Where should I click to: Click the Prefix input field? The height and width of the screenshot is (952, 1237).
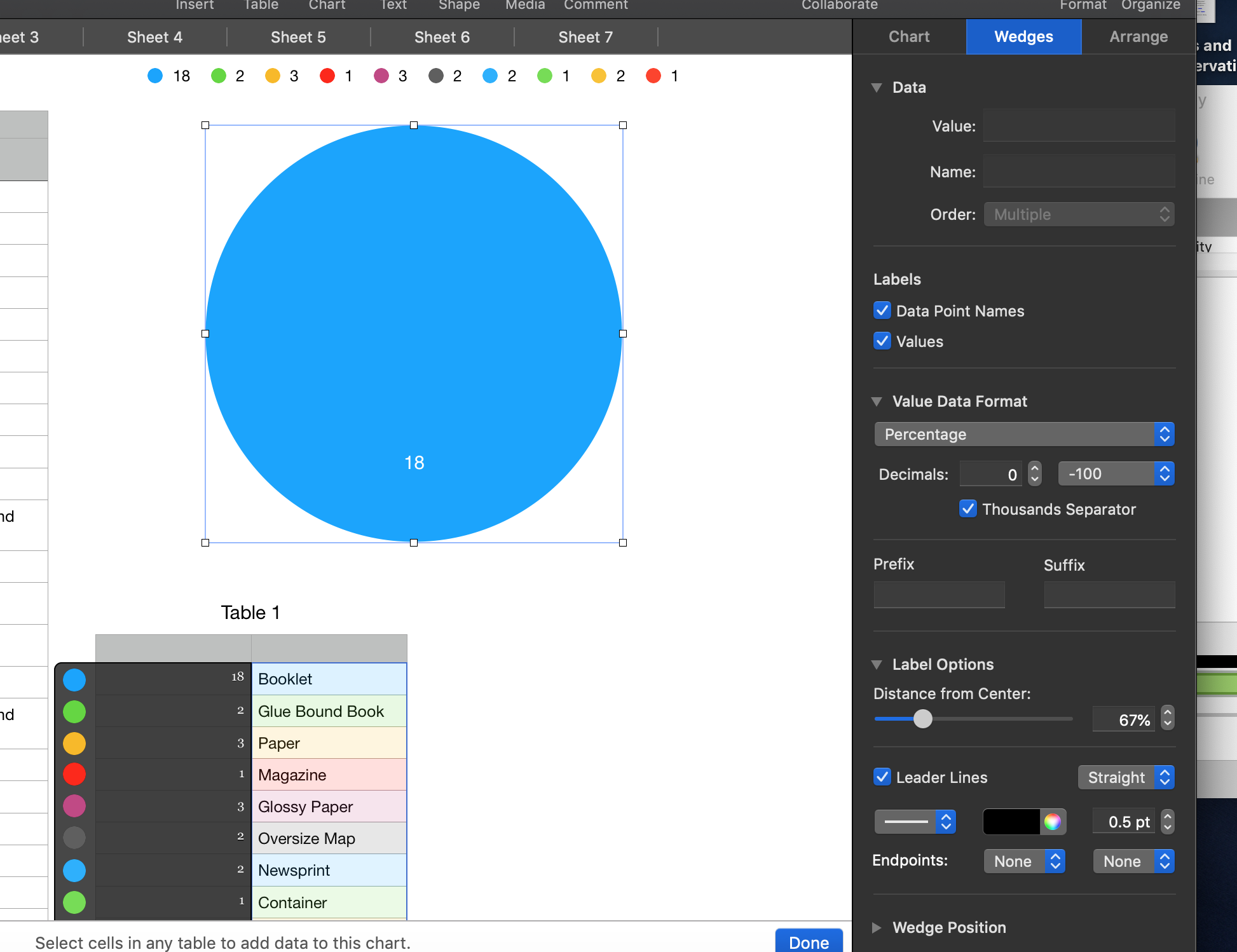[939, 595]
